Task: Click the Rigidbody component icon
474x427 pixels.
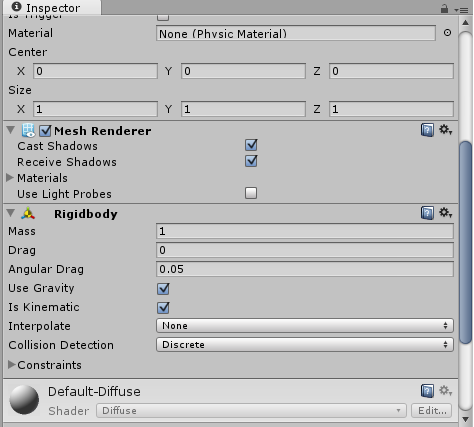Action: [x=28, y=213]
